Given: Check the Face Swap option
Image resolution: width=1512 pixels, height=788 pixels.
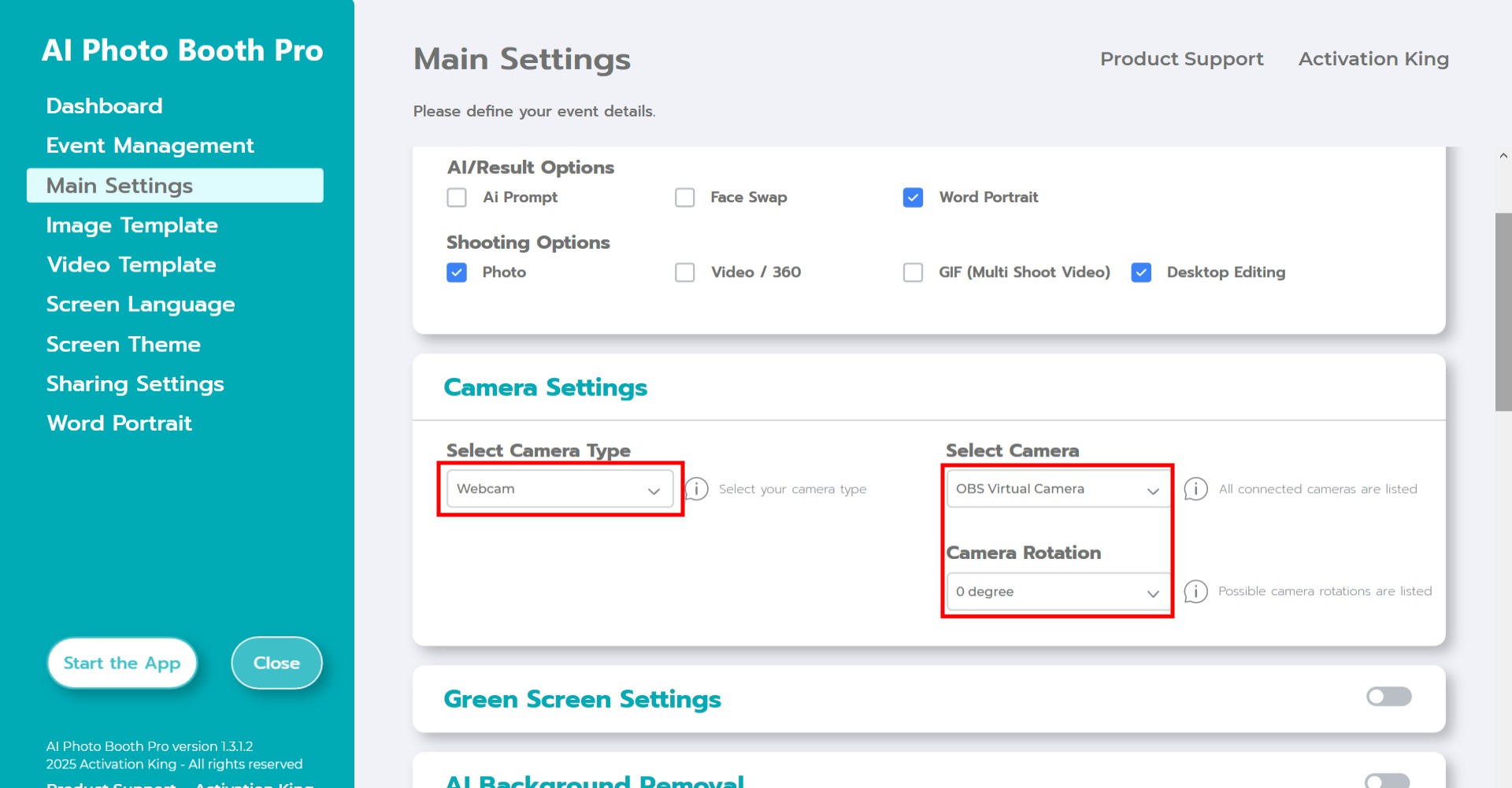Looking at the screenshot, I should pos(685,198).
